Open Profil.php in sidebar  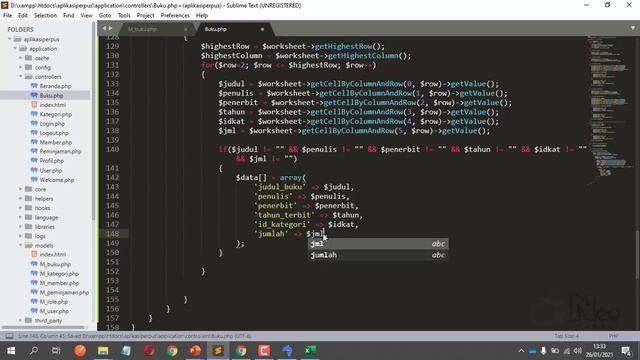pos(51,161)
